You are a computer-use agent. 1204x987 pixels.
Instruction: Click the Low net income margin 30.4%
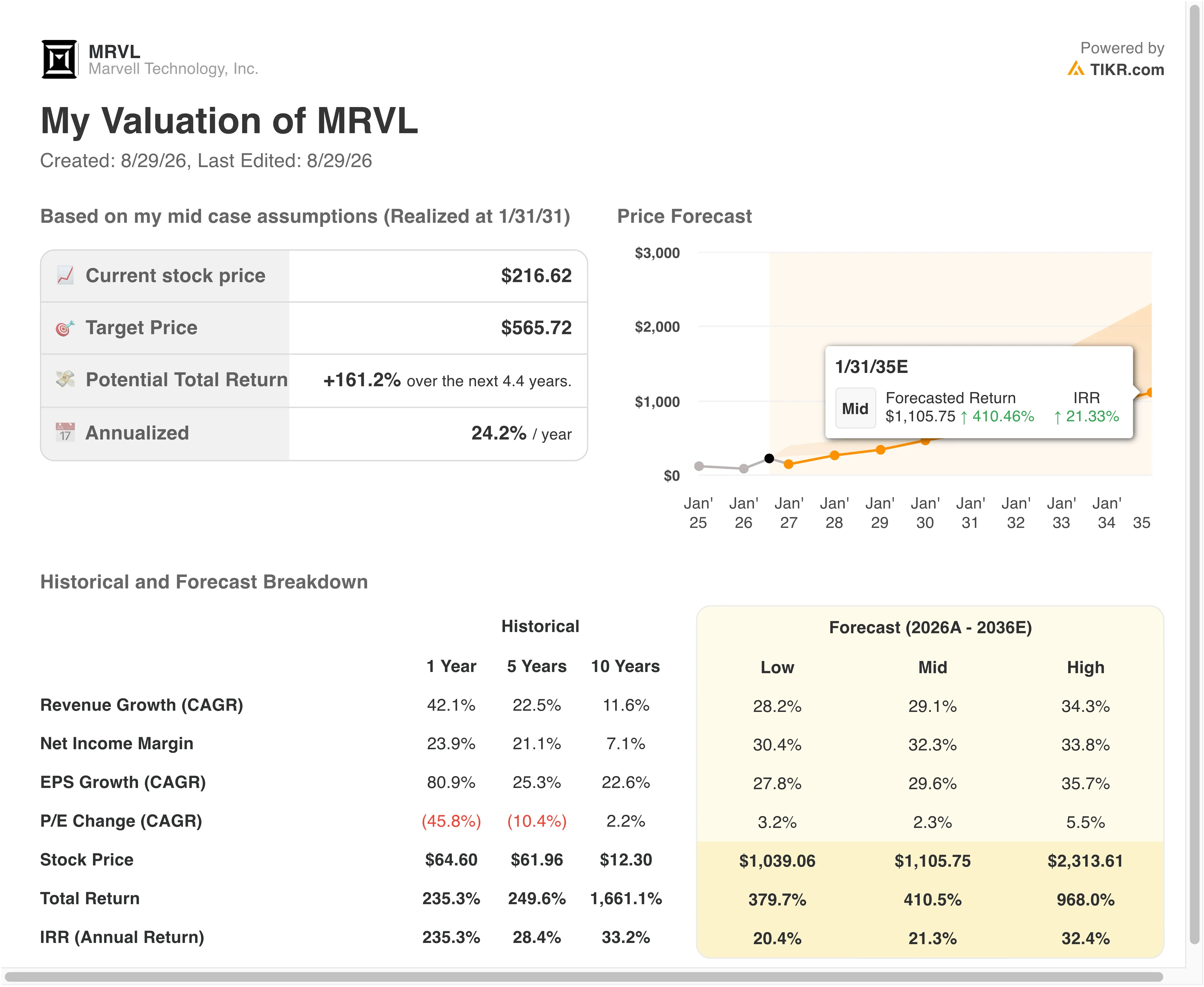click(x=777, y=745)
